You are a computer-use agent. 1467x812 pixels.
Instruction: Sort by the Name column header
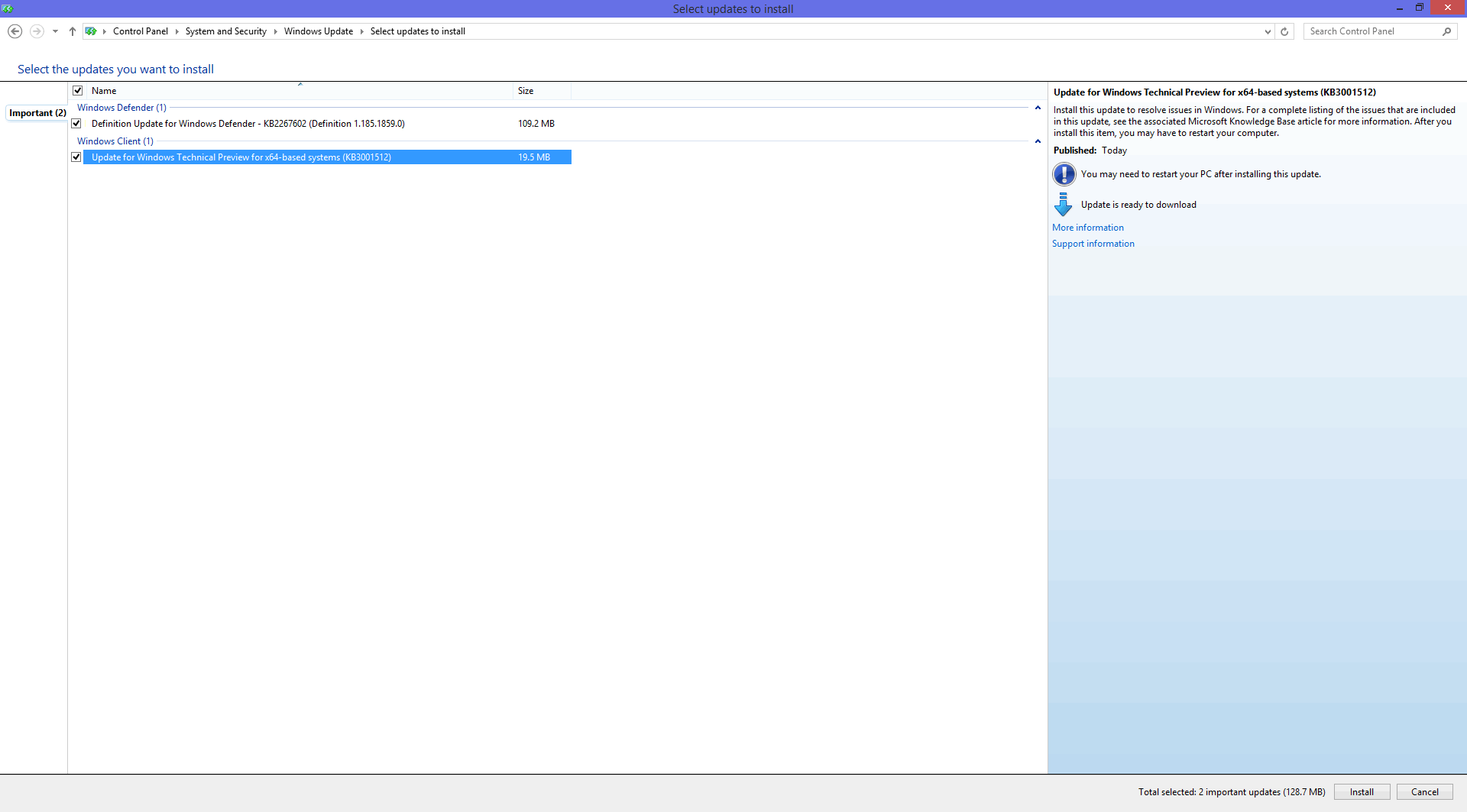pyautogui.click(x=300, y=91)
